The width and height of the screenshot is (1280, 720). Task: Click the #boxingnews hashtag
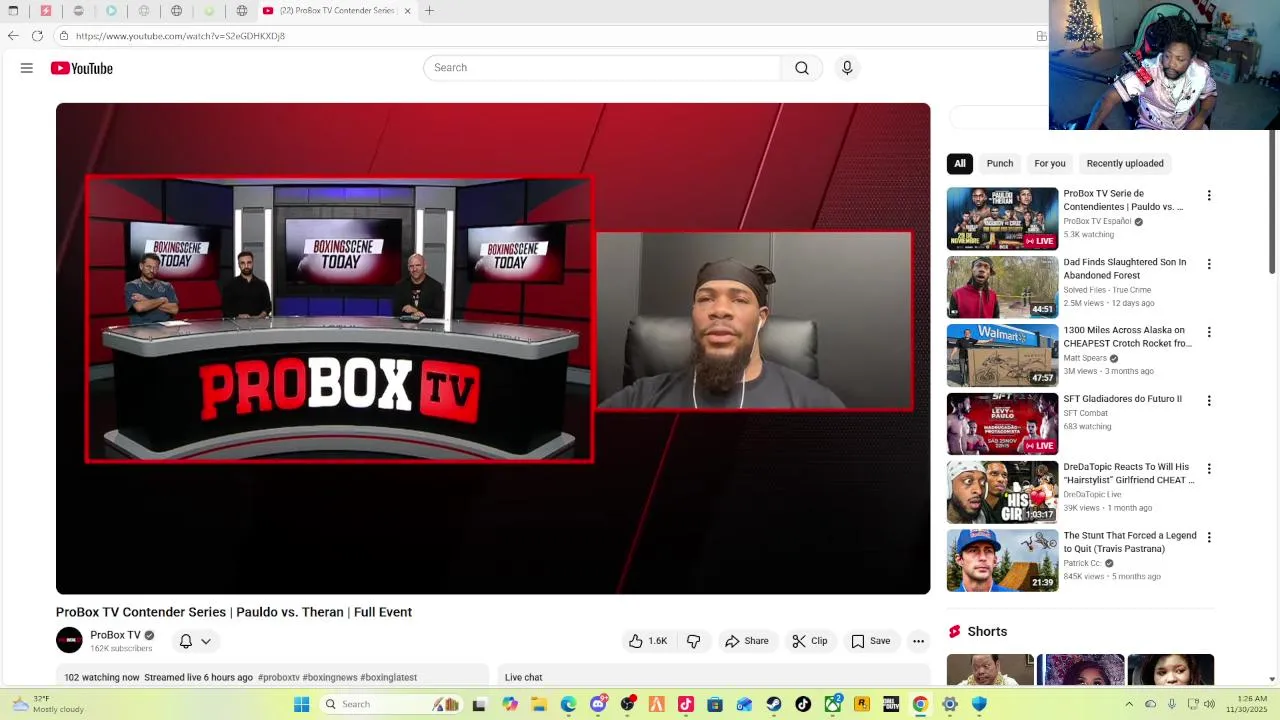(330, 677)
